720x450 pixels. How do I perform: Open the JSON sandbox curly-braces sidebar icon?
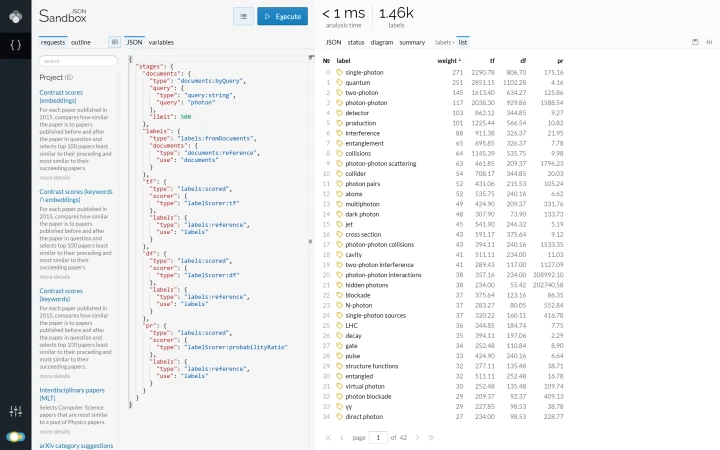(16, 45)
